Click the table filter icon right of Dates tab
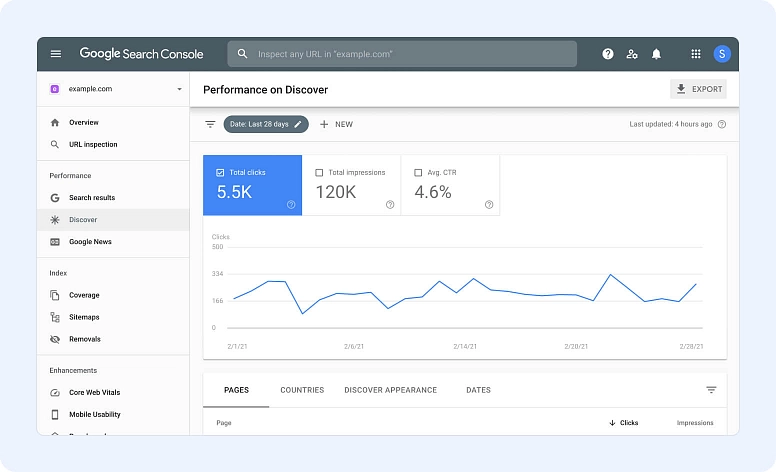Viewport: 776px width, 472px height. tap(711, 390)
